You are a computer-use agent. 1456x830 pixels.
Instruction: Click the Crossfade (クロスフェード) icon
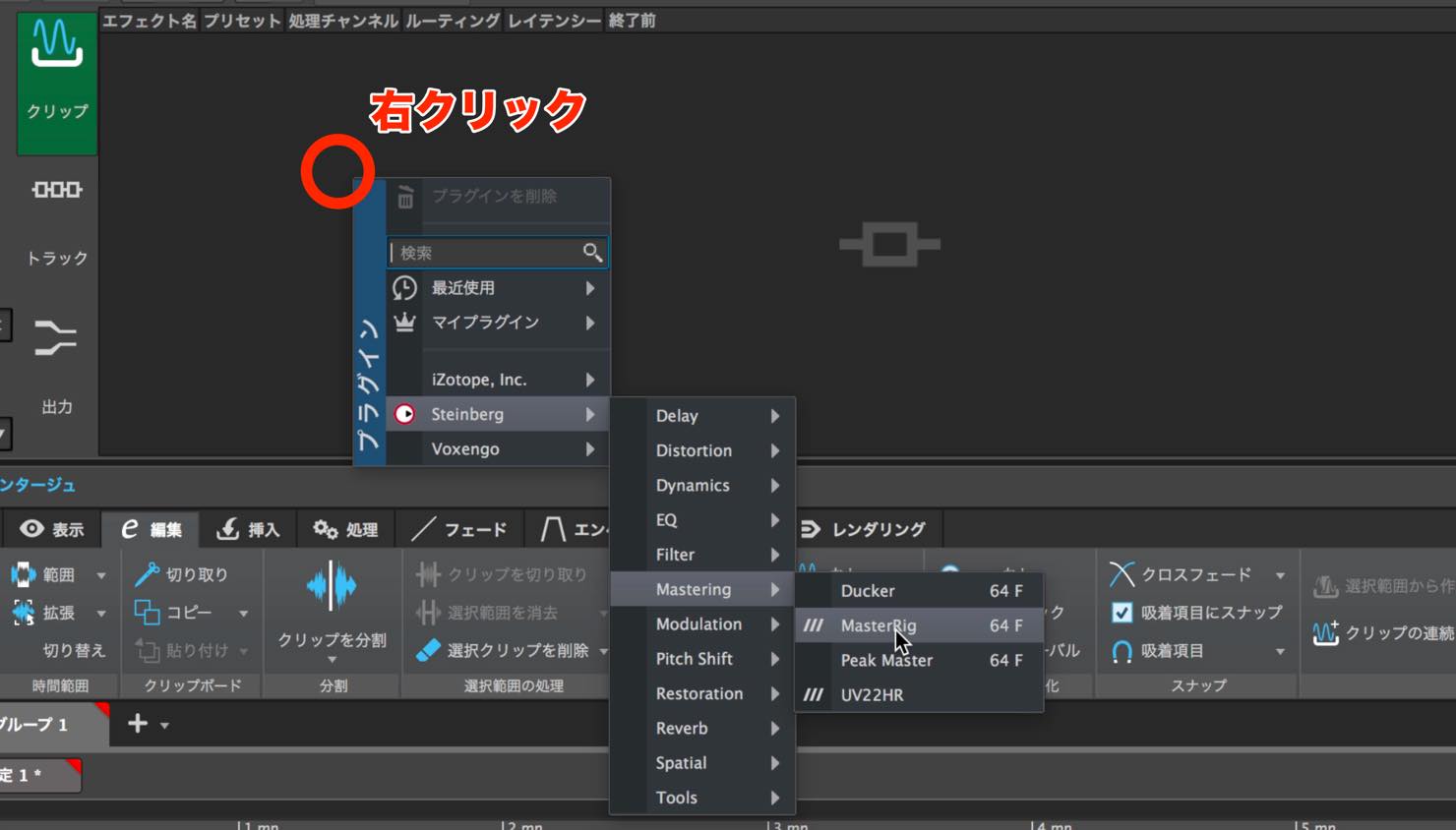tap(1122, 574)
